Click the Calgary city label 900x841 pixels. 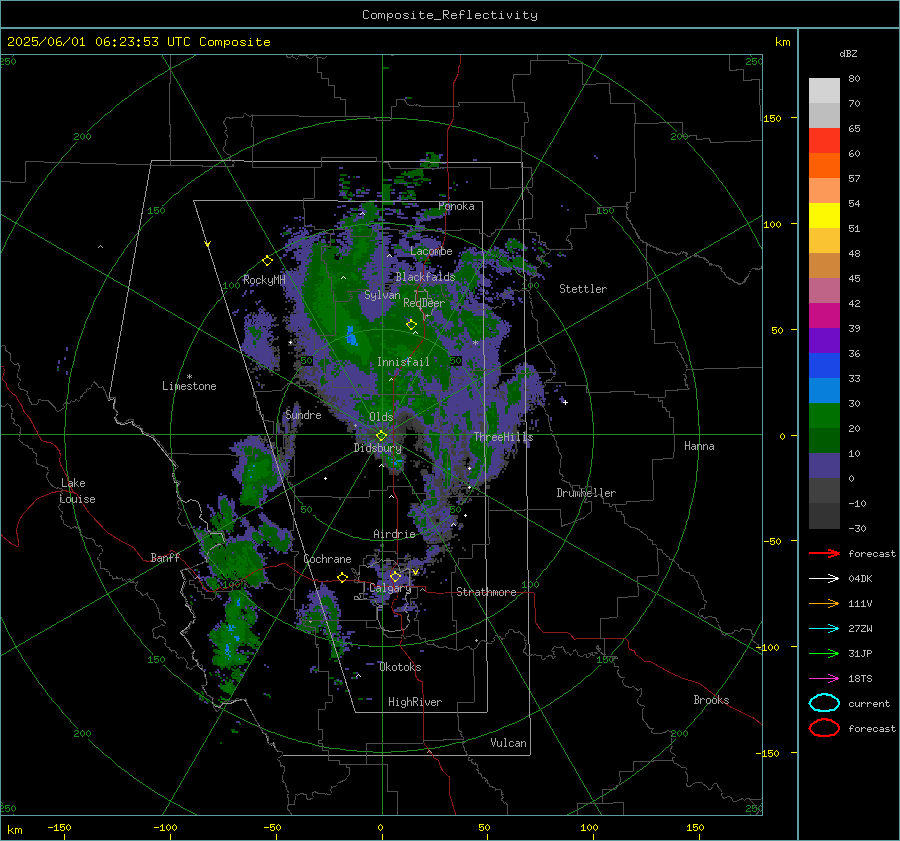click(390, 588)
